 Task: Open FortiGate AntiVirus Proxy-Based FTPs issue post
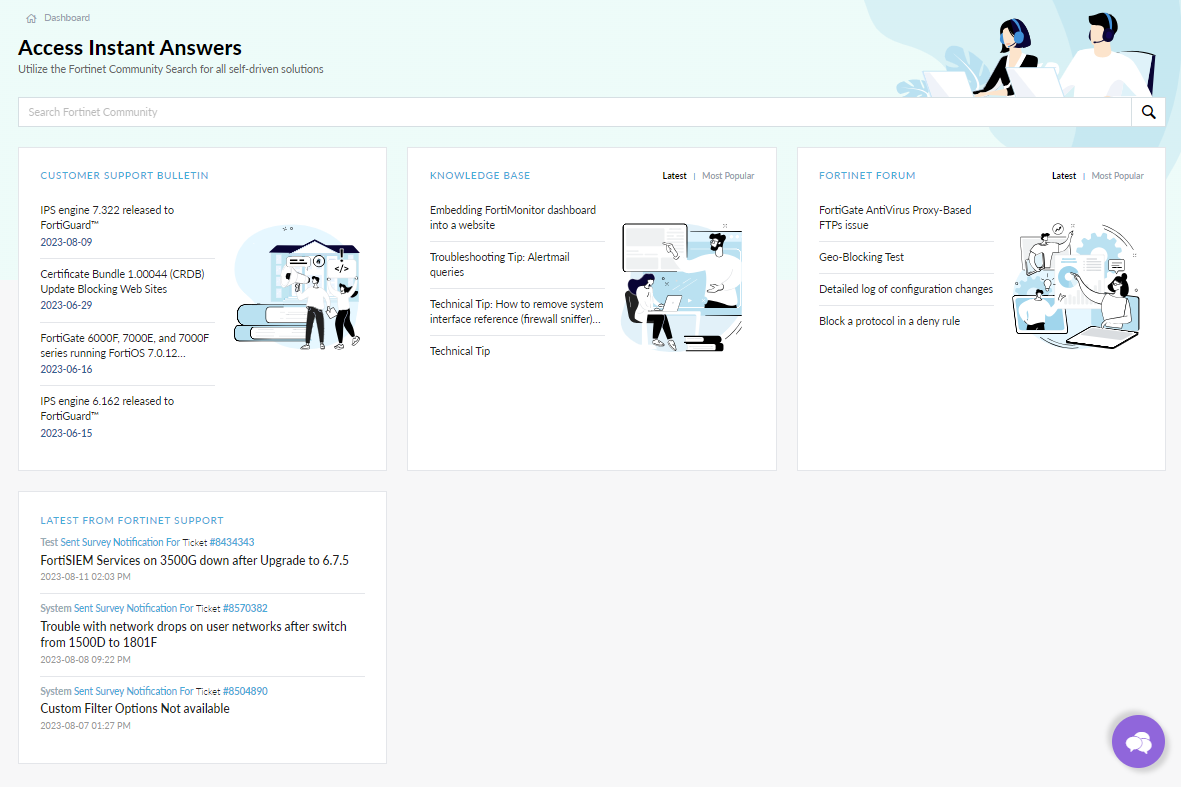(x=895, y=218)
